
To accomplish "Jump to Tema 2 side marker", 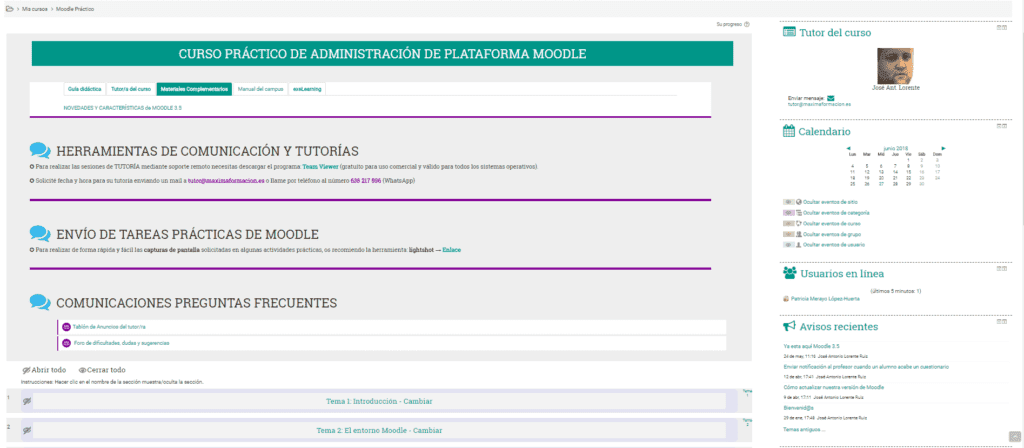I will tap(747, 423).
